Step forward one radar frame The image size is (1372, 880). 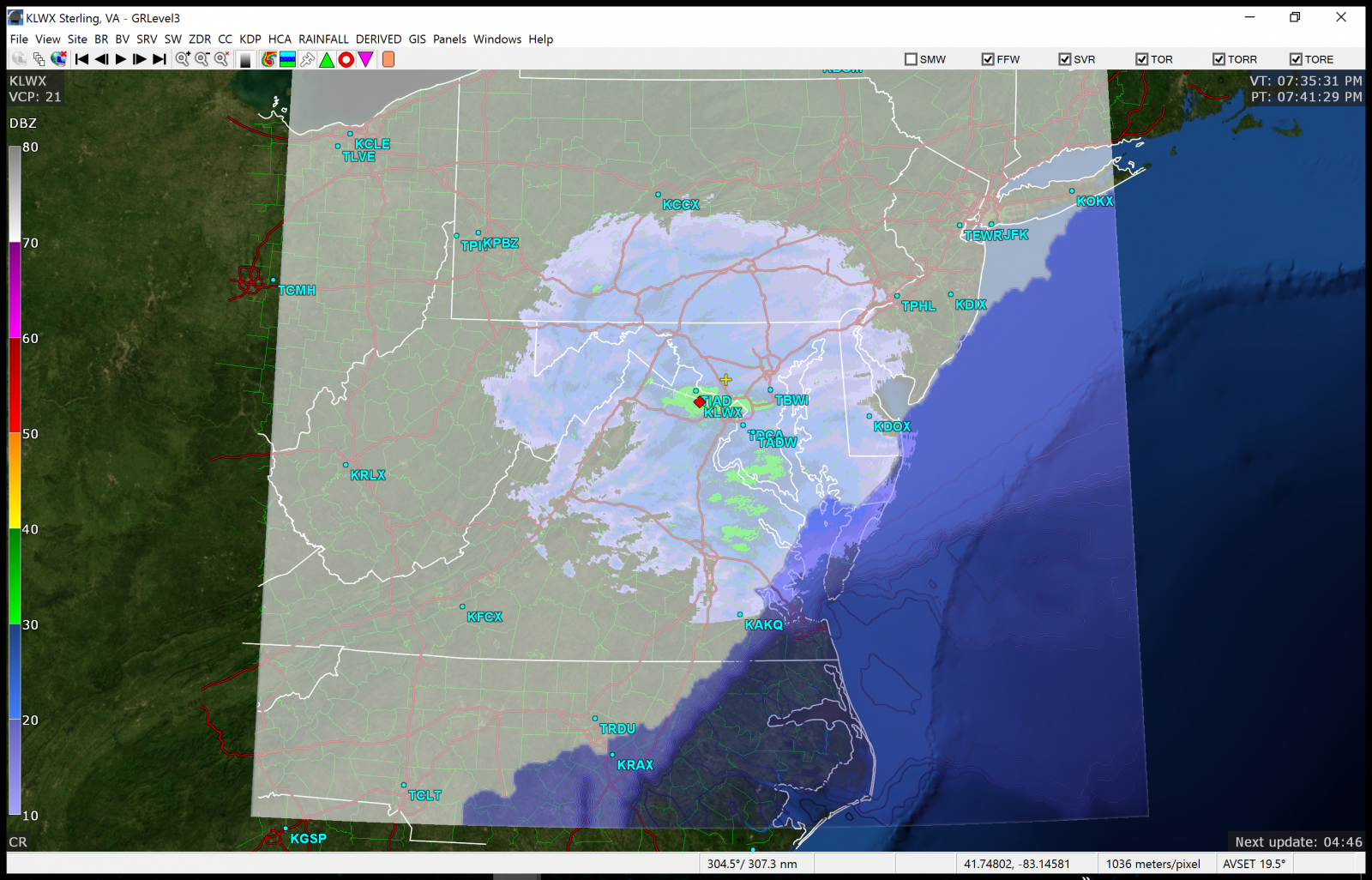click(140, 59)
